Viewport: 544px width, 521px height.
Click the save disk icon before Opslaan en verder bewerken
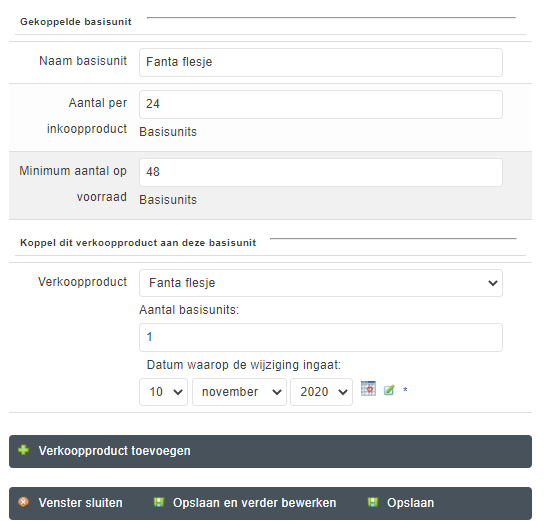pos(159,502)
